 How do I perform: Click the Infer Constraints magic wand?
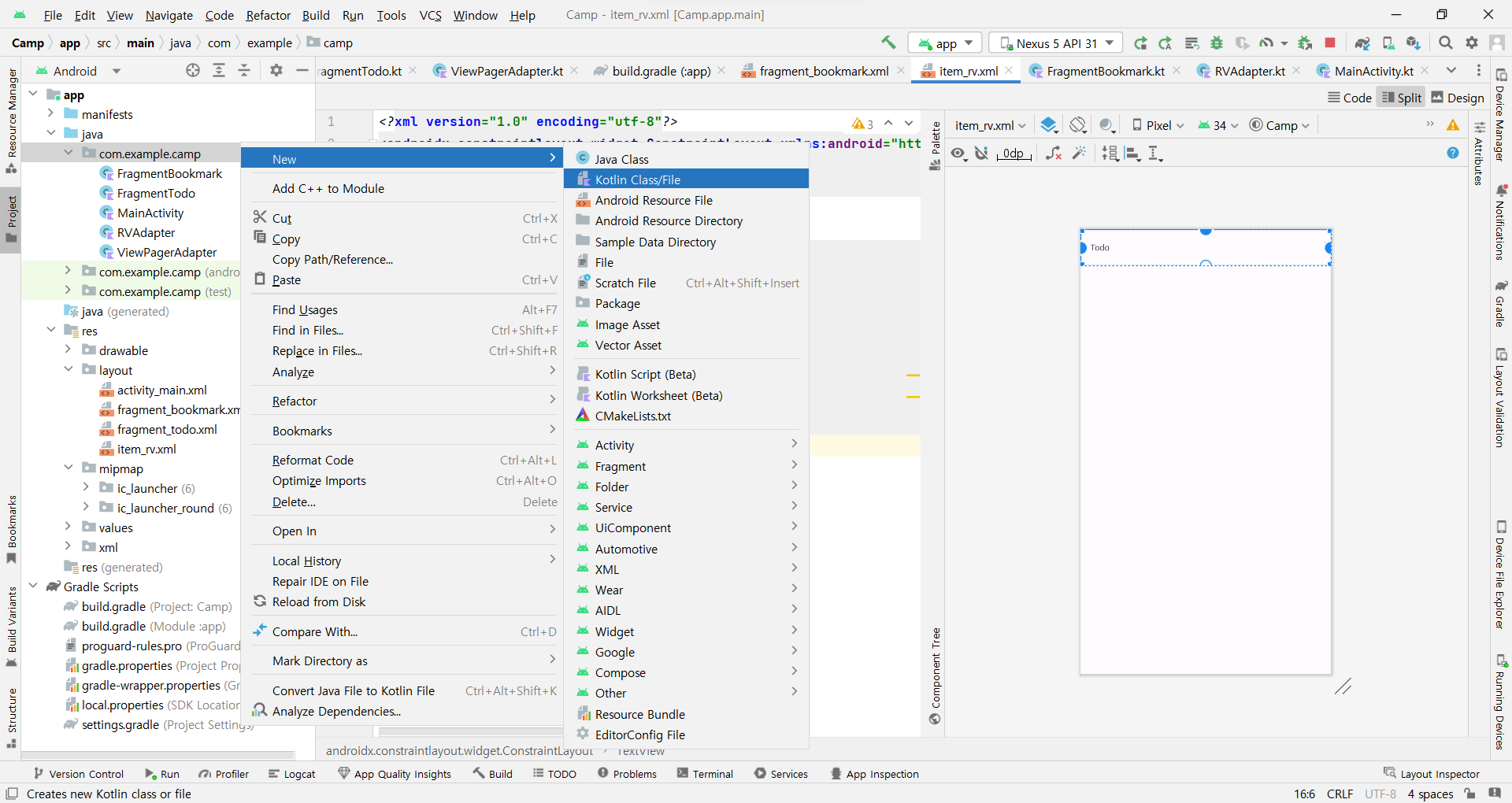coord(1079,154)
